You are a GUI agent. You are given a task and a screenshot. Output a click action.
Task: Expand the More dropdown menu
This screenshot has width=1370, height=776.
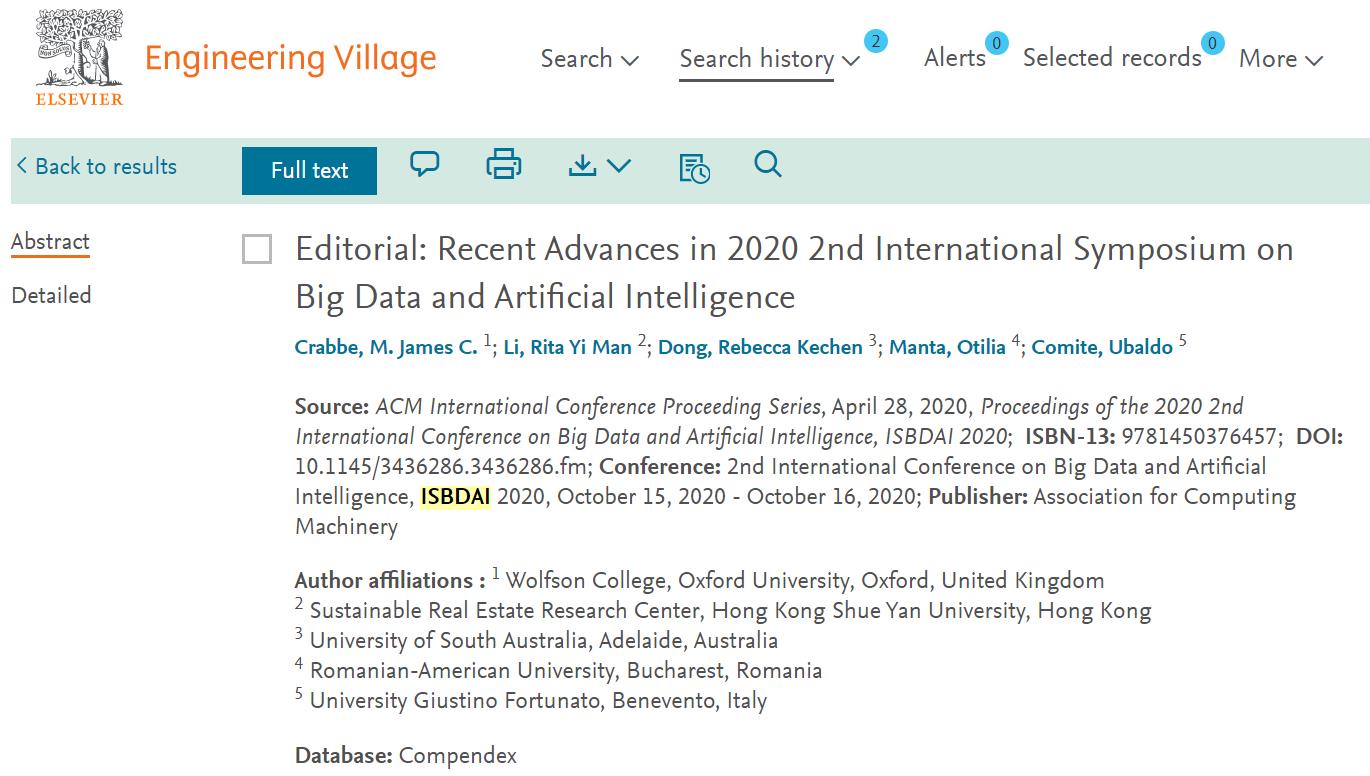(x=1280, y=59)
